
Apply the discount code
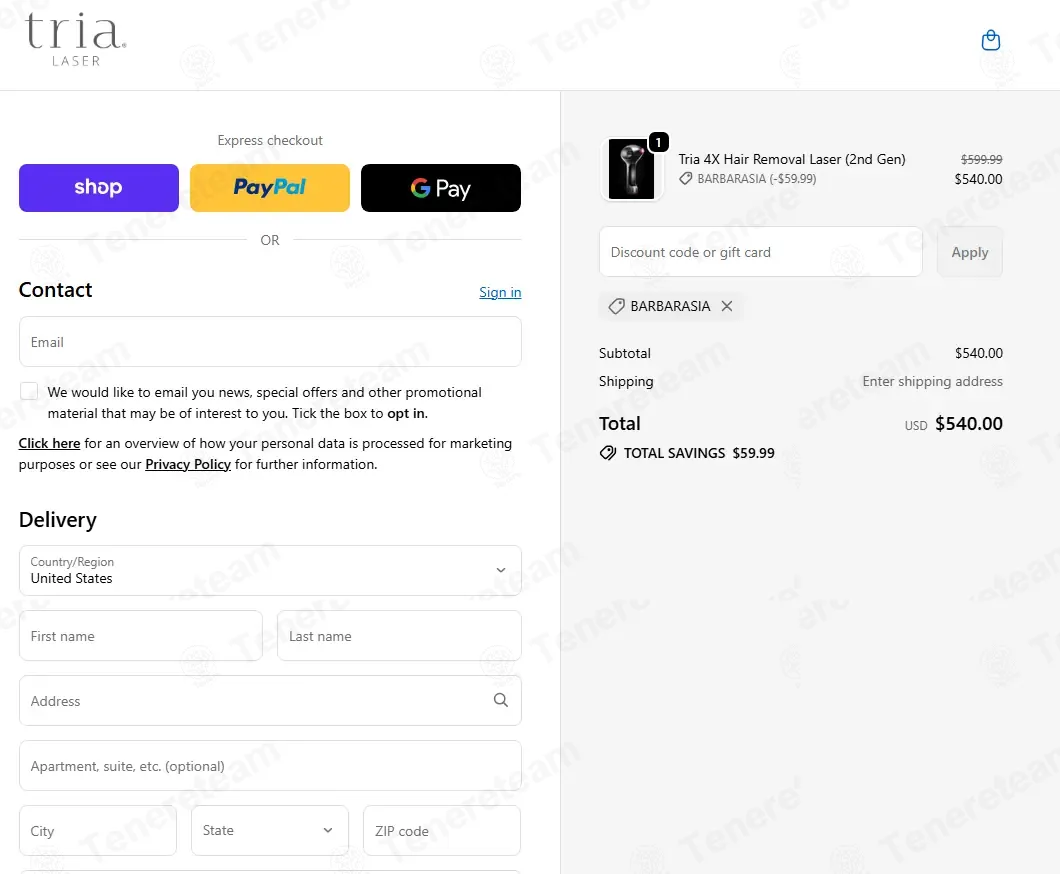[969, 252]
